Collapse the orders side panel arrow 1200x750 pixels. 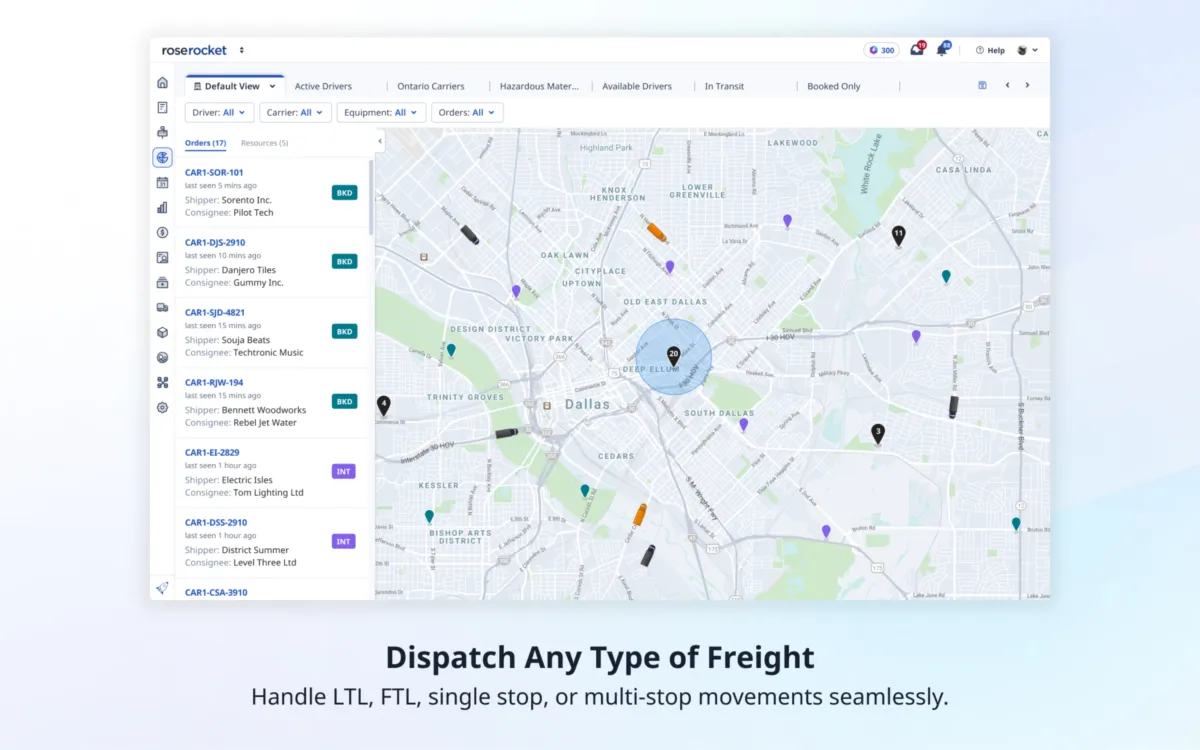[380, 142]
